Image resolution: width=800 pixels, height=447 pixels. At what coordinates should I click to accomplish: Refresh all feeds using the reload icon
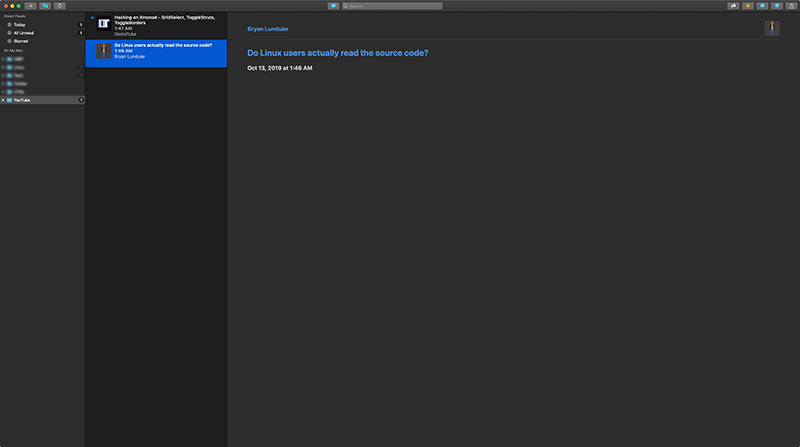60,5
